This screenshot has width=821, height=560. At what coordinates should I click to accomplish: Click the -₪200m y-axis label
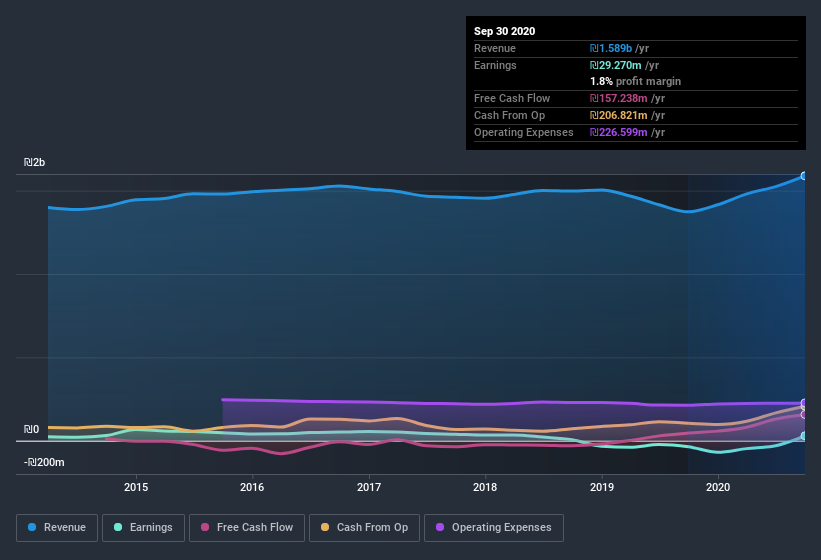(44, 462)
